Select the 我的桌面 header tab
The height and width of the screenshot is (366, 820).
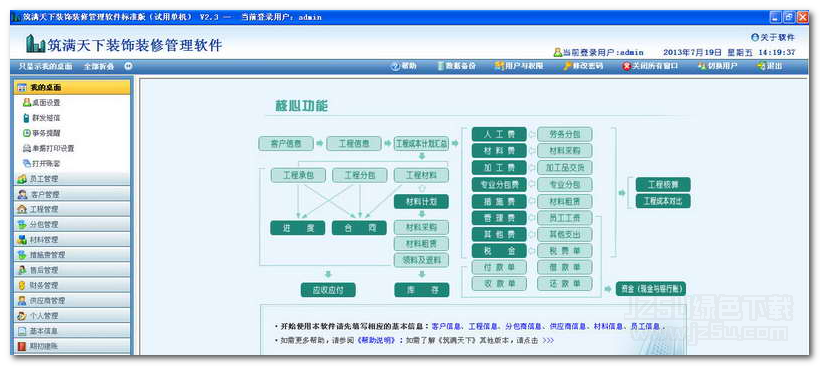[x=72, y=87]
